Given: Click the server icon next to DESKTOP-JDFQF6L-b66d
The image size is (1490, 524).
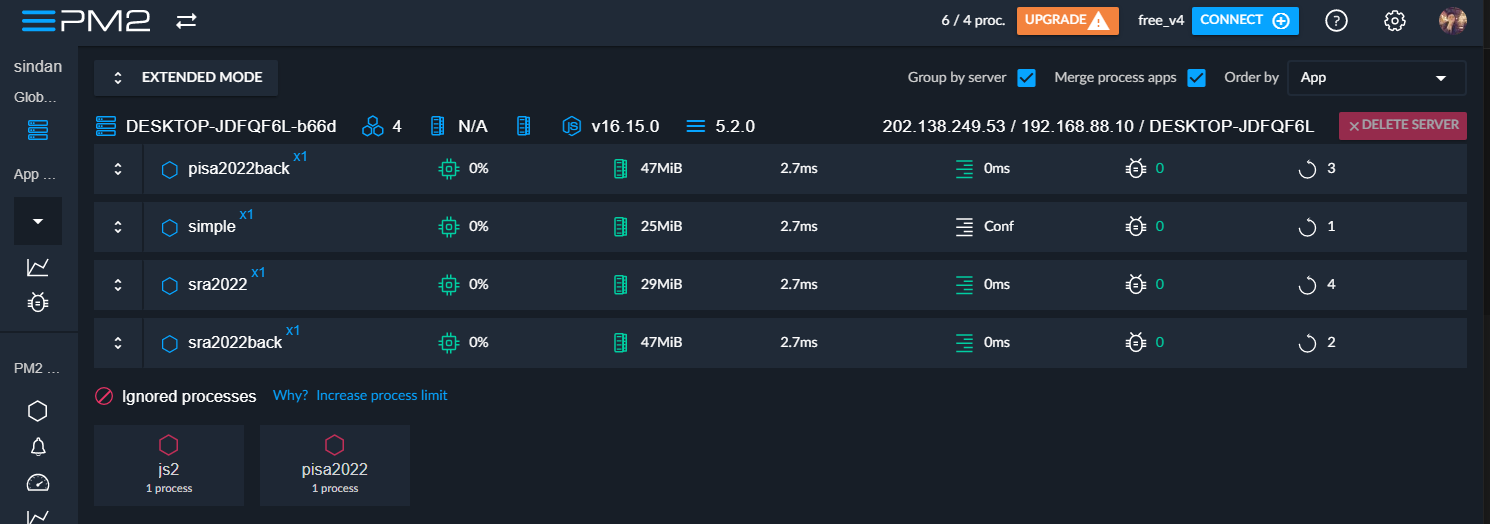Looking at the screenshot, I should 105,127.
